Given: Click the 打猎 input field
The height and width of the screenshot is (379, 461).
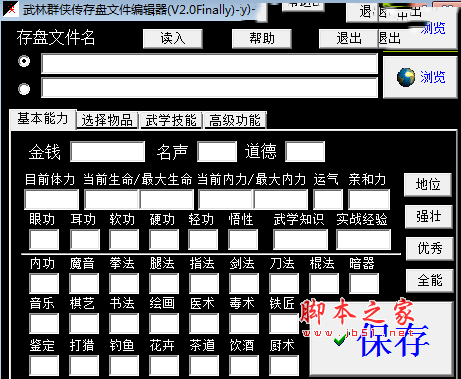Looking at the screenshot, I should click(x=84, y=365).
